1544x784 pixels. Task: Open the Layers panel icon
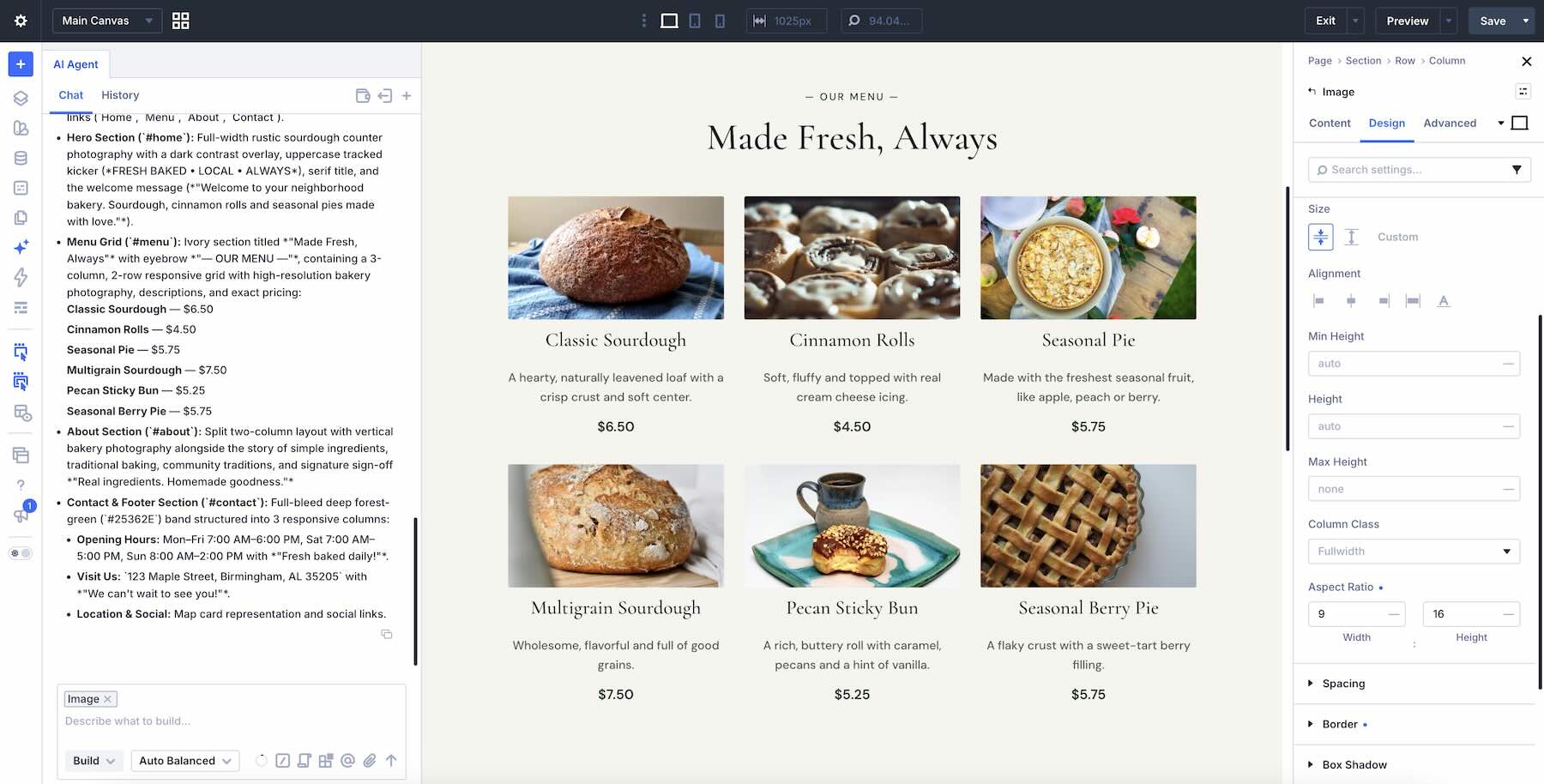click(x=21, y=99)
